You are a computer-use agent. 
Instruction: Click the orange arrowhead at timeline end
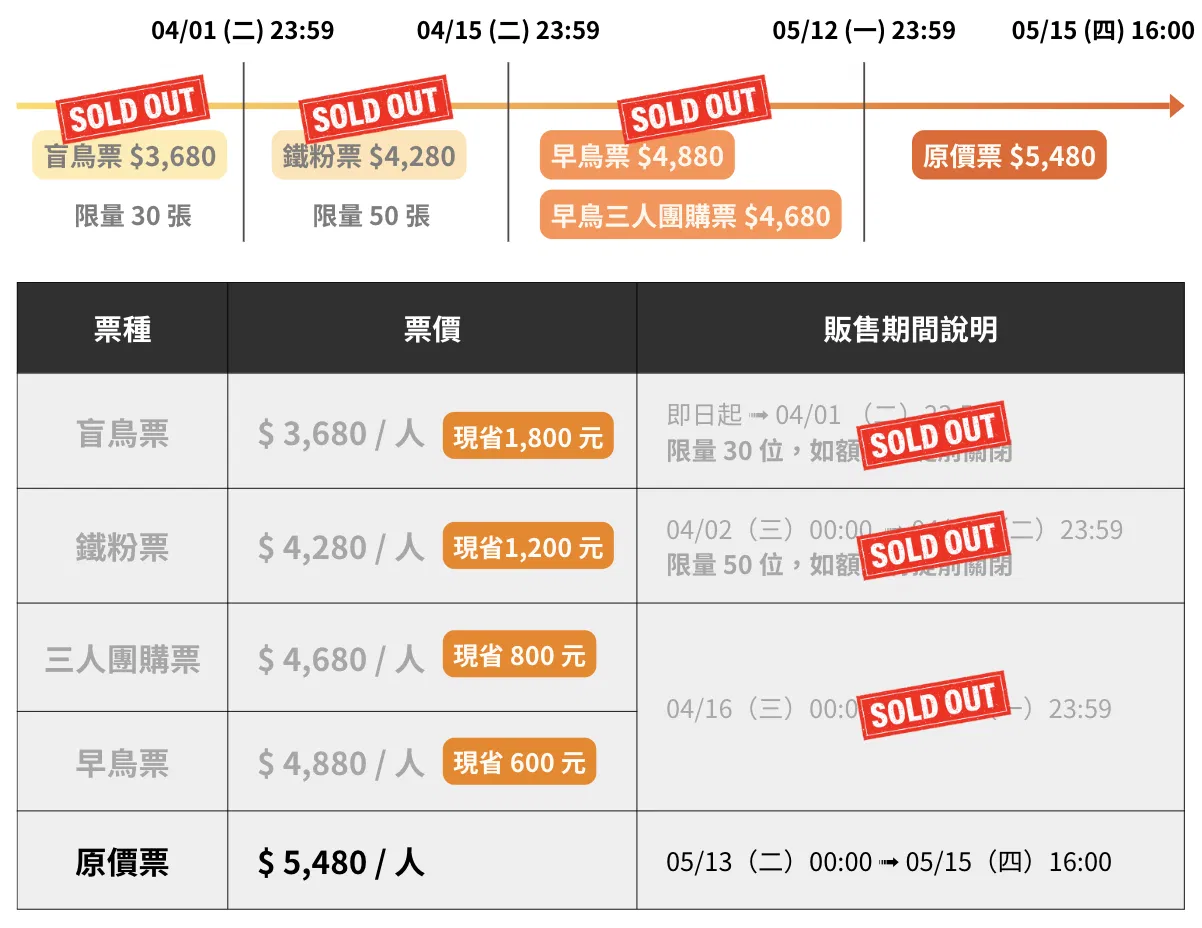(x=1177, y=105)
